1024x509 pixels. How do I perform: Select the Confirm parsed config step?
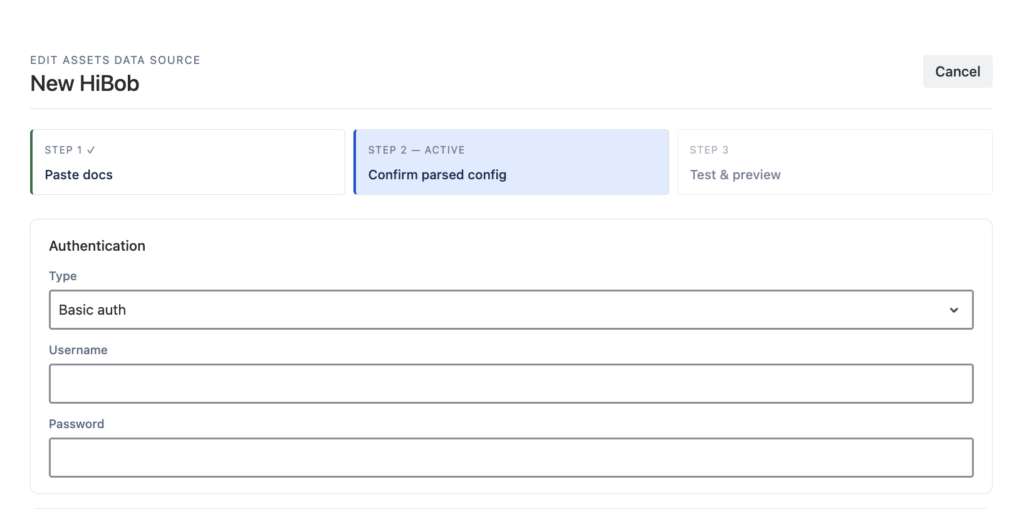pyautogui.click(x=511, y=162)
